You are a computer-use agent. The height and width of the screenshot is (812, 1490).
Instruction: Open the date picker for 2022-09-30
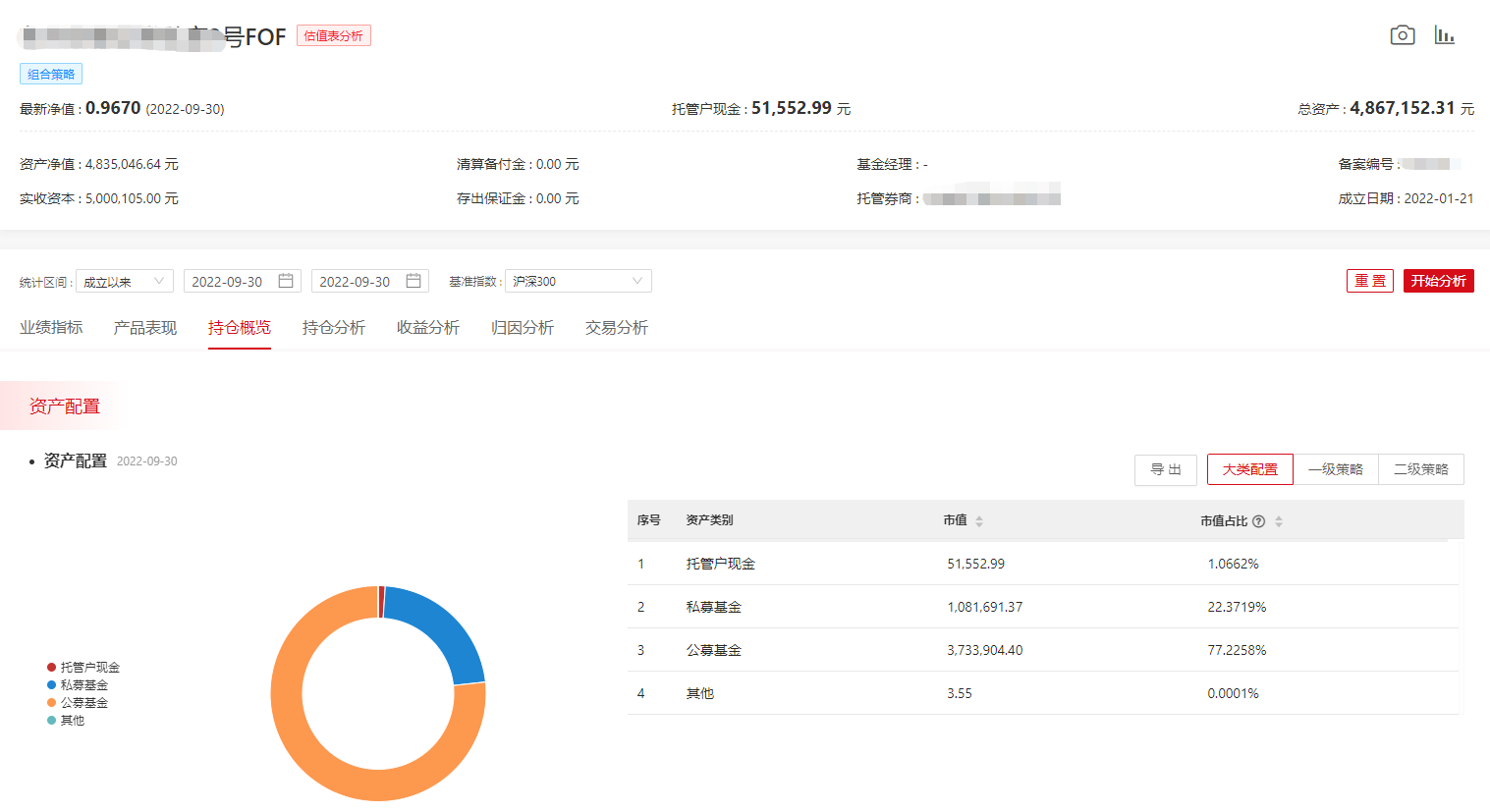pos(242,280)
